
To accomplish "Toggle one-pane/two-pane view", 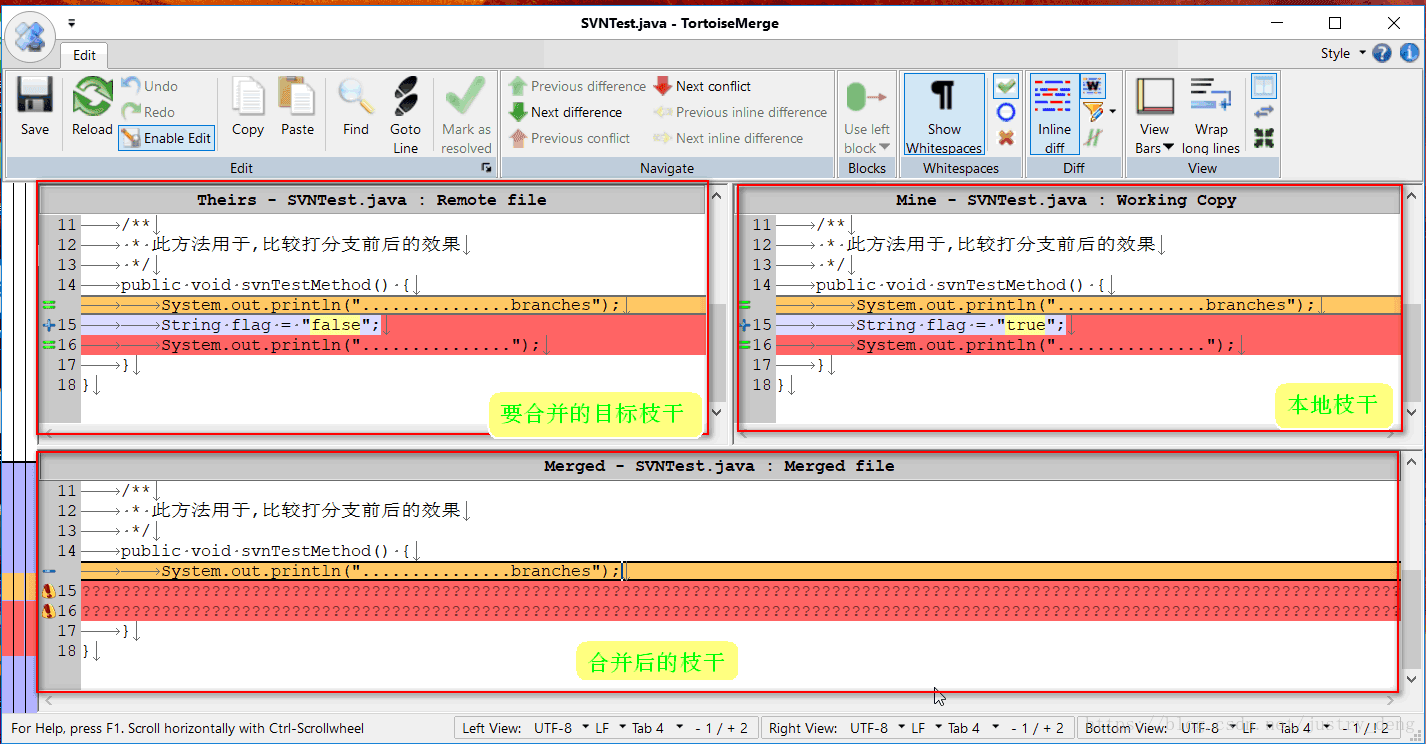I will pos(1264,86).
